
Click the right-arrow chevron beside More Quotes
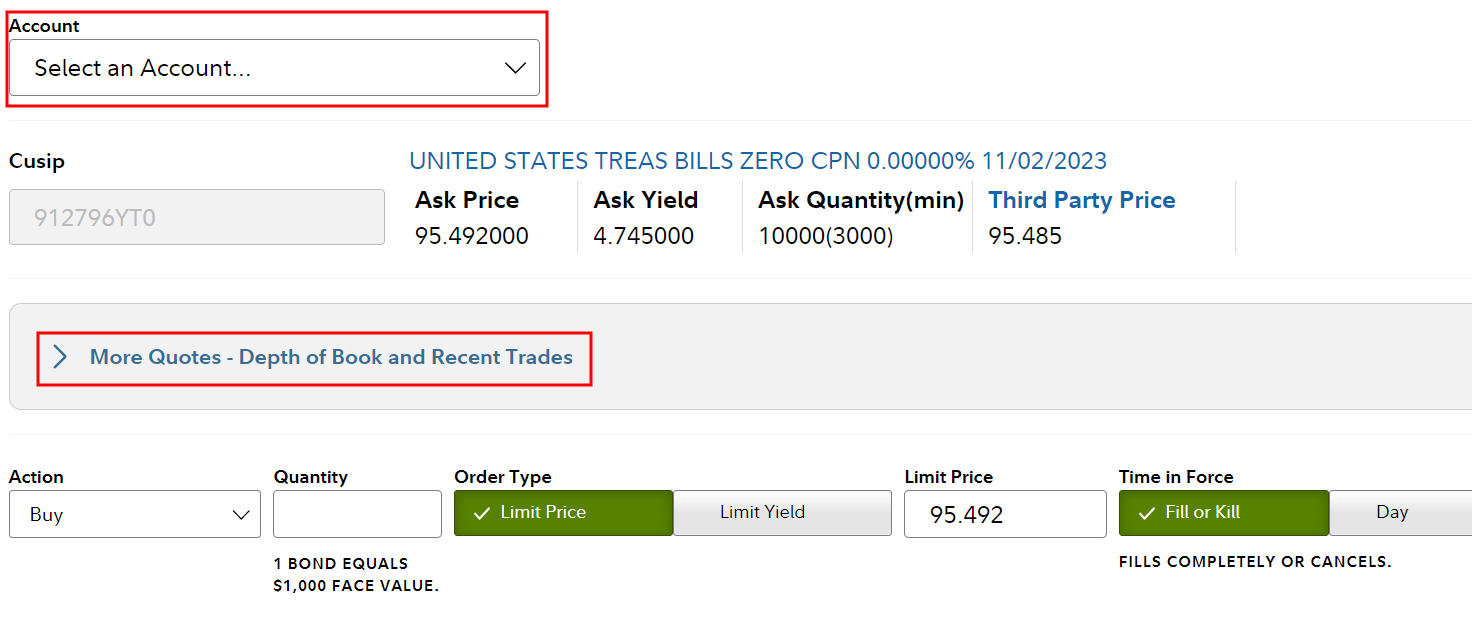[x=60, y=357]
